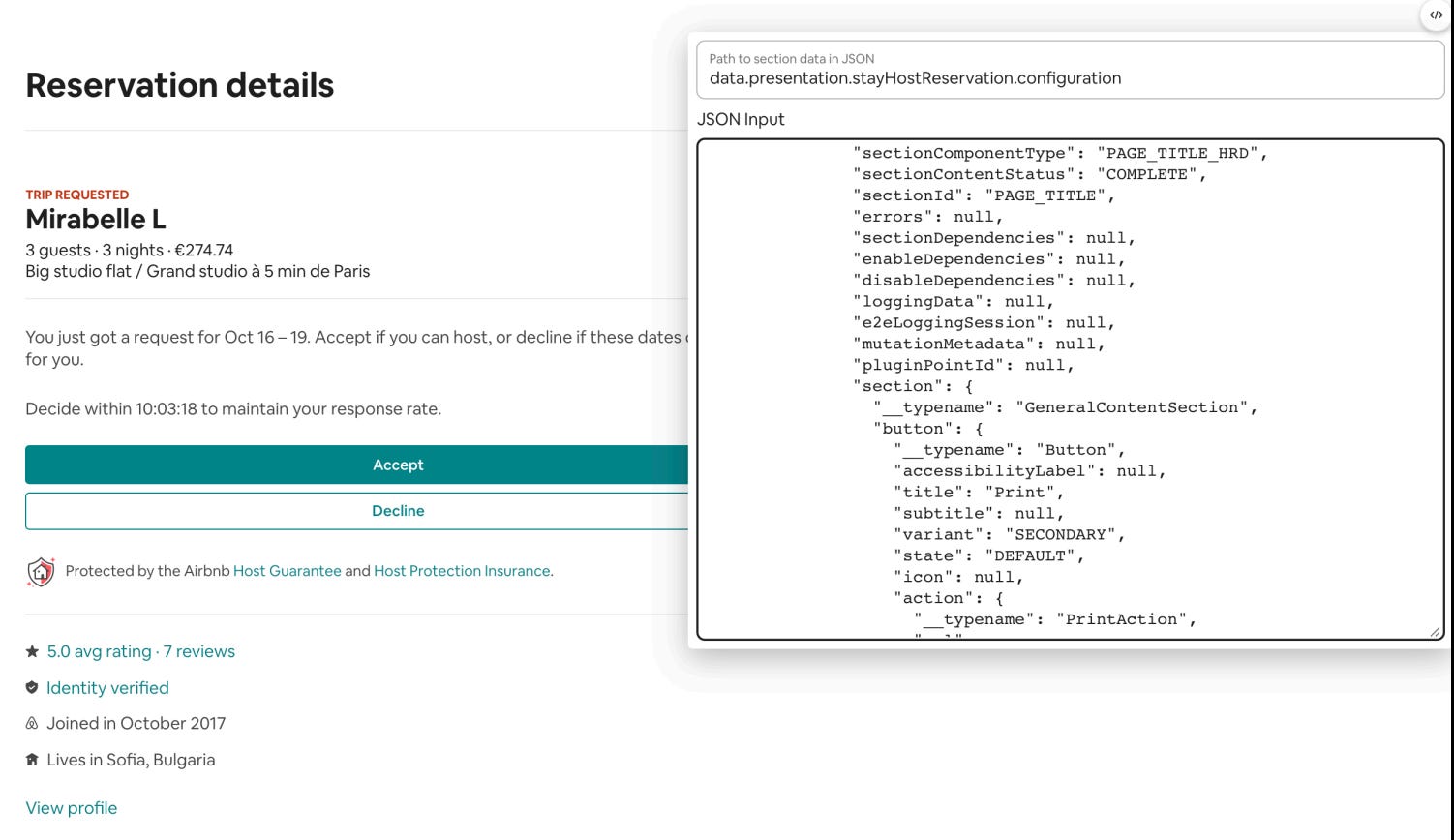Viewport: 1454px width, 840px height.
Task: Click the e2eLoggingSession null line
Action: [984, 323]
